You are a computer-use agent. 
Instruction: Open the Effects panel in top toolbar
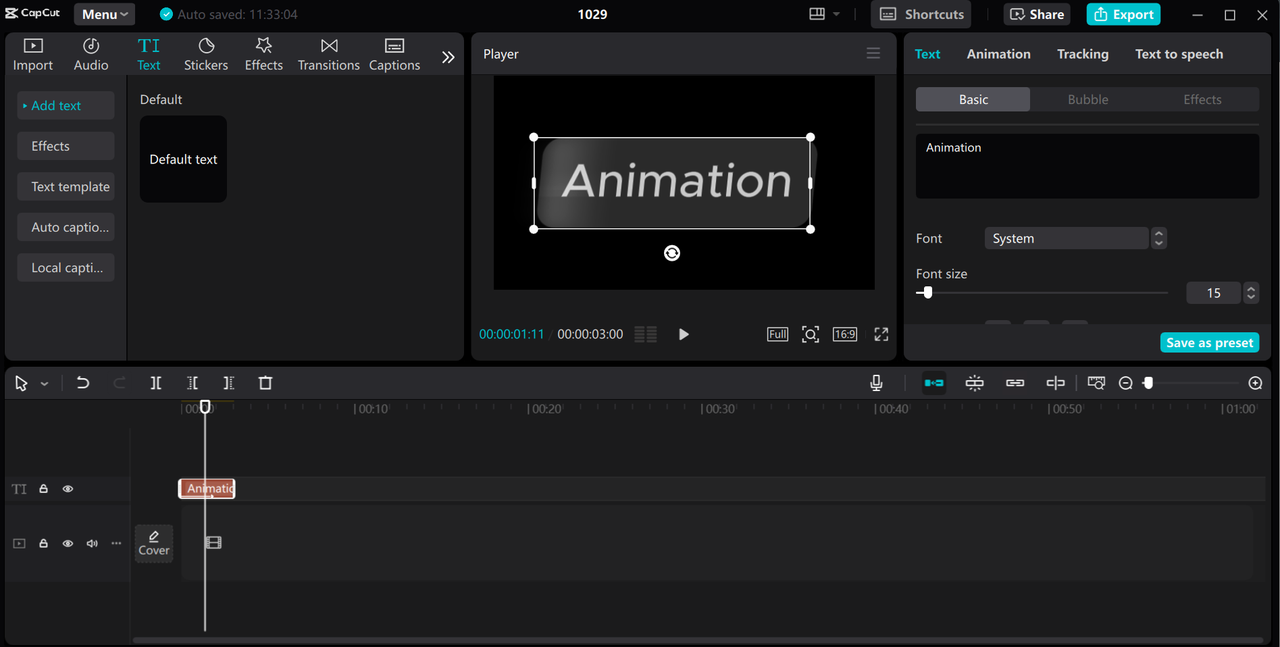(264, 55)
